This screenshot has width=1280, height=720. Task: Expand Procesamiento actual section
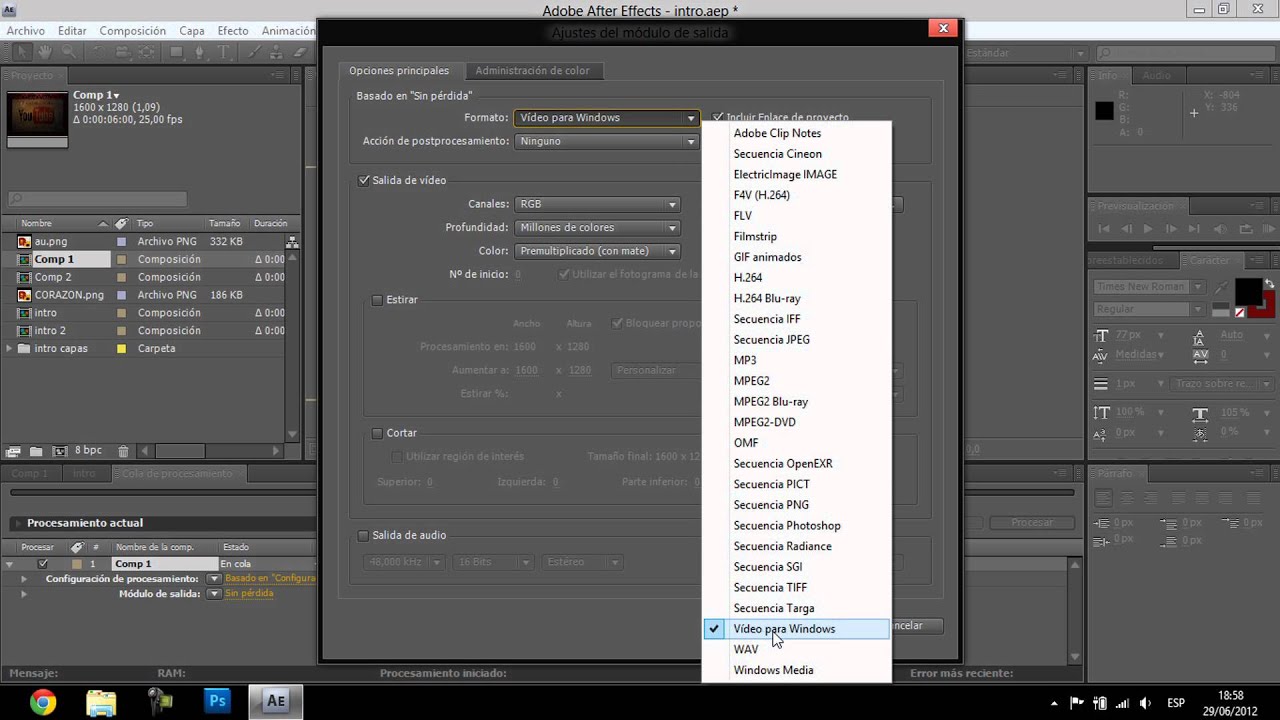click(x=16, y=523)
